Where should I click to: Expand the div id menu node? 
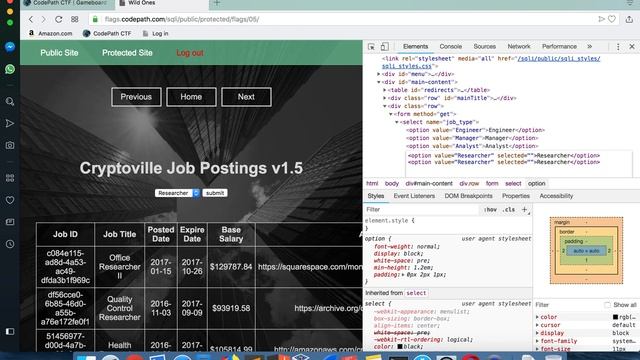click(378, 74)
